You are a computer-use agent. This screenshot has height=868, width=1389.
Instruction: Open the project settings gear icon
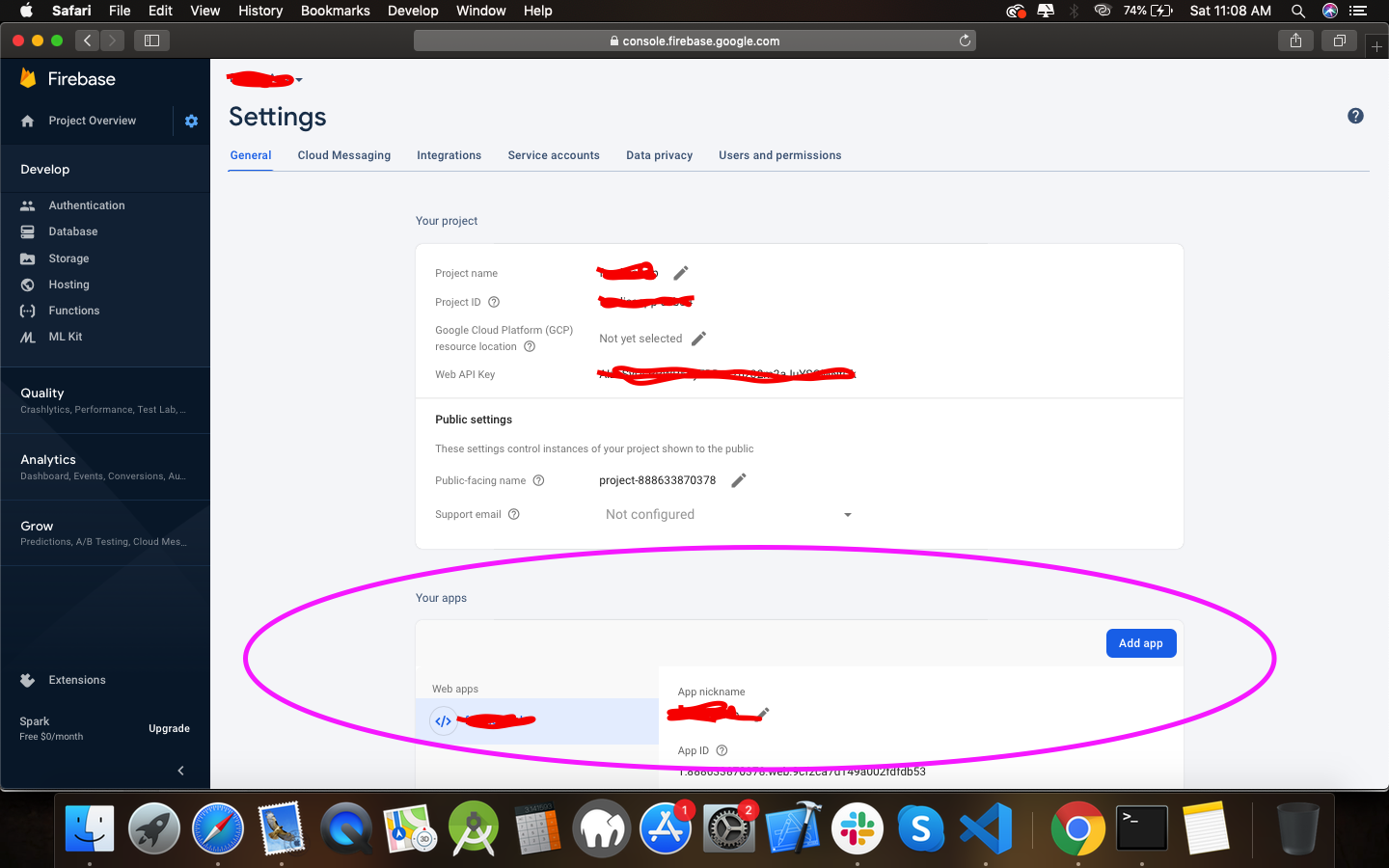[x=191, y=121]
